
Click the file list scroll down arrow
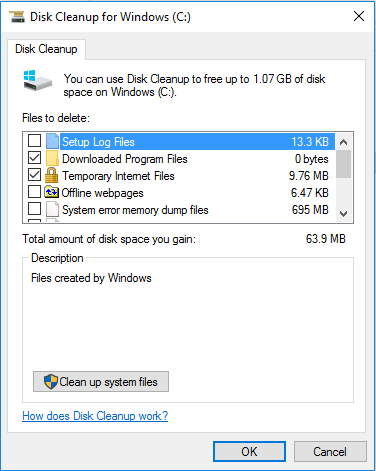click(344, 214)
